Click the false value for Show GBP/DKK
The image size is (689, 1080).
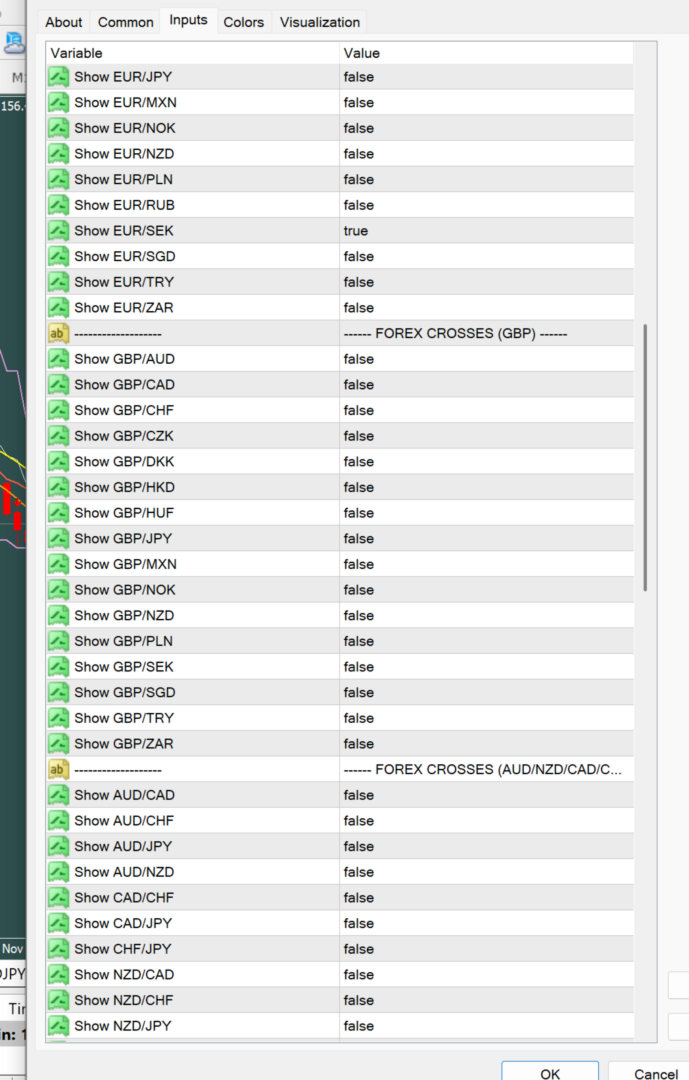point(359,461)
